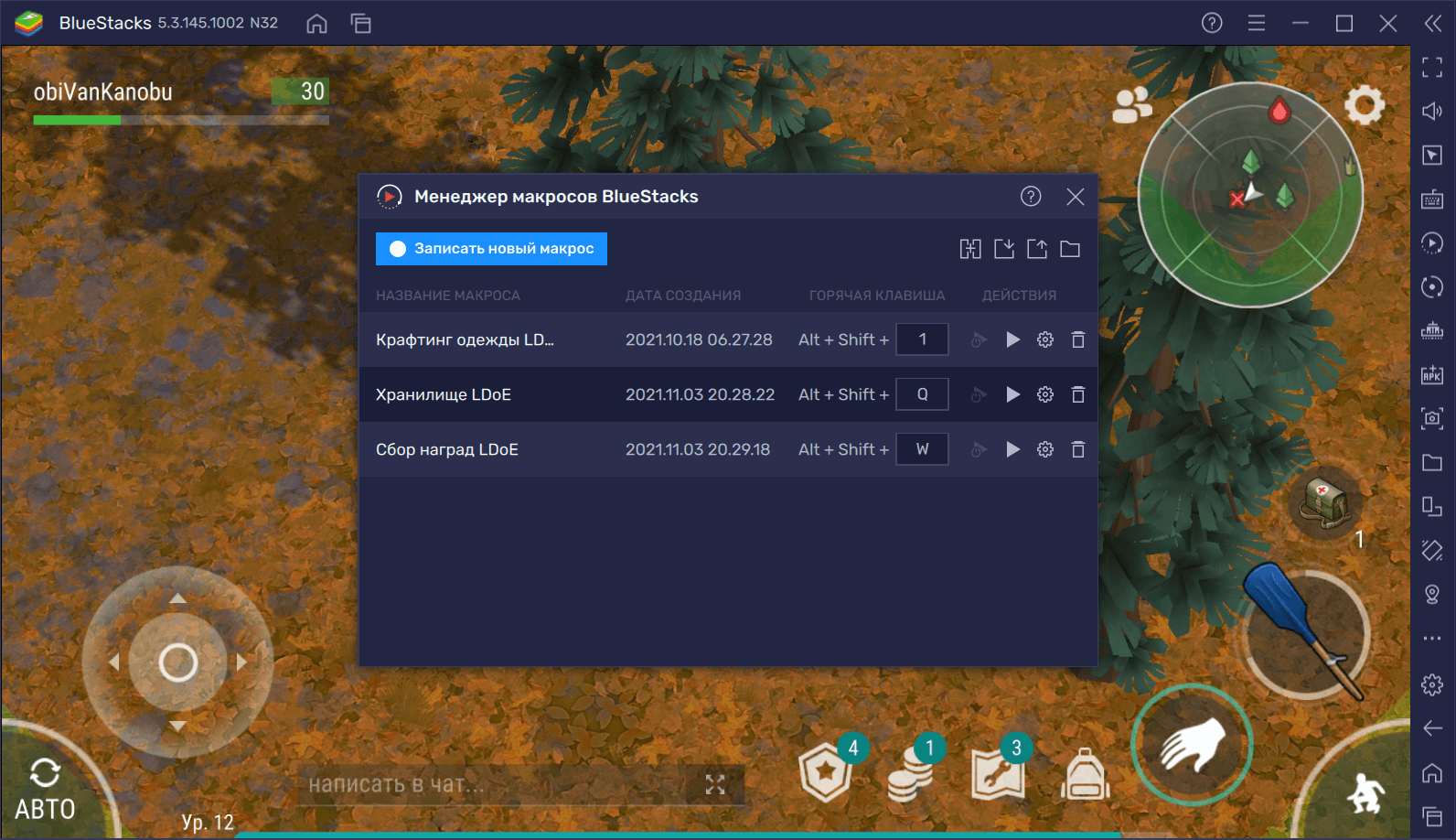The height and width of the screenshot is (840, 1456).
Task: Click bookmark icon for Крафтинг одежды macro
Action: coord(979,339)
